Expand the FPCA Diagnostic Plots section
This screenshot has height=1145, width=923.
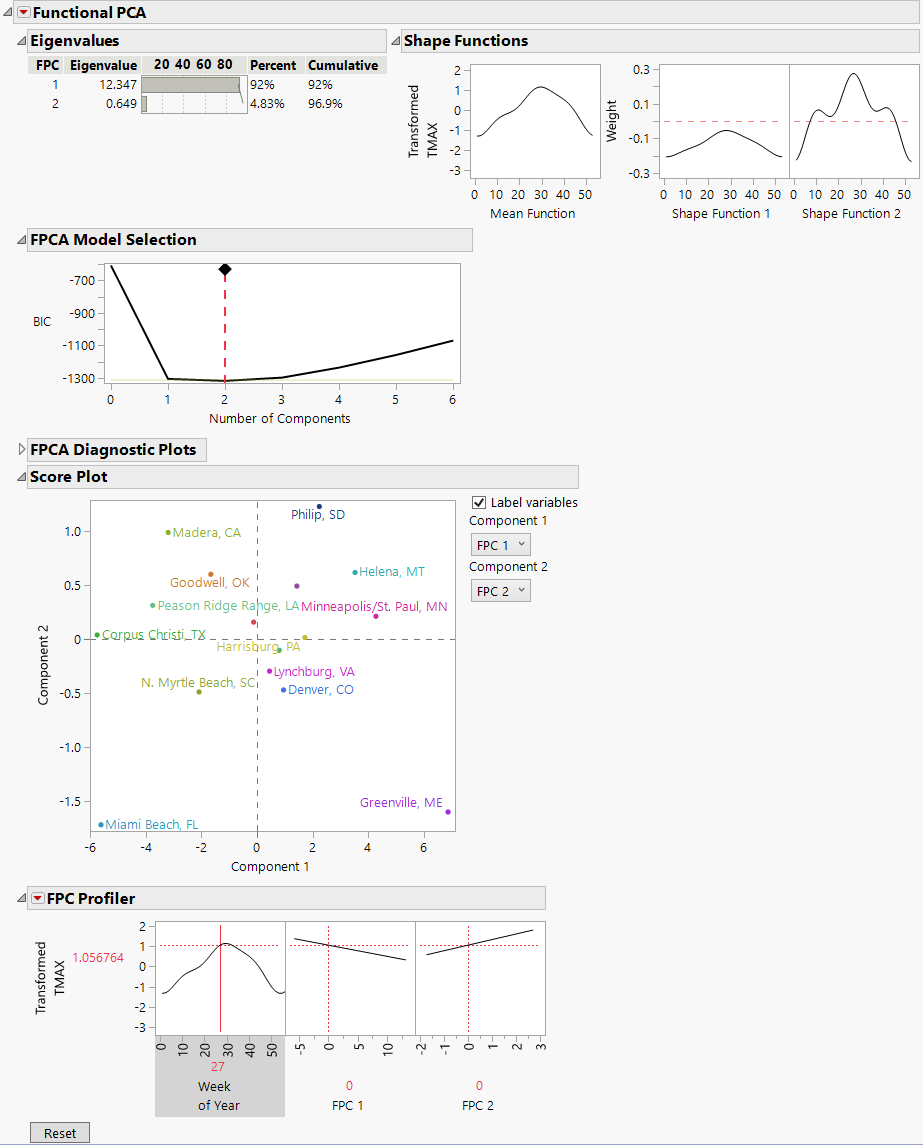(21, 449)
